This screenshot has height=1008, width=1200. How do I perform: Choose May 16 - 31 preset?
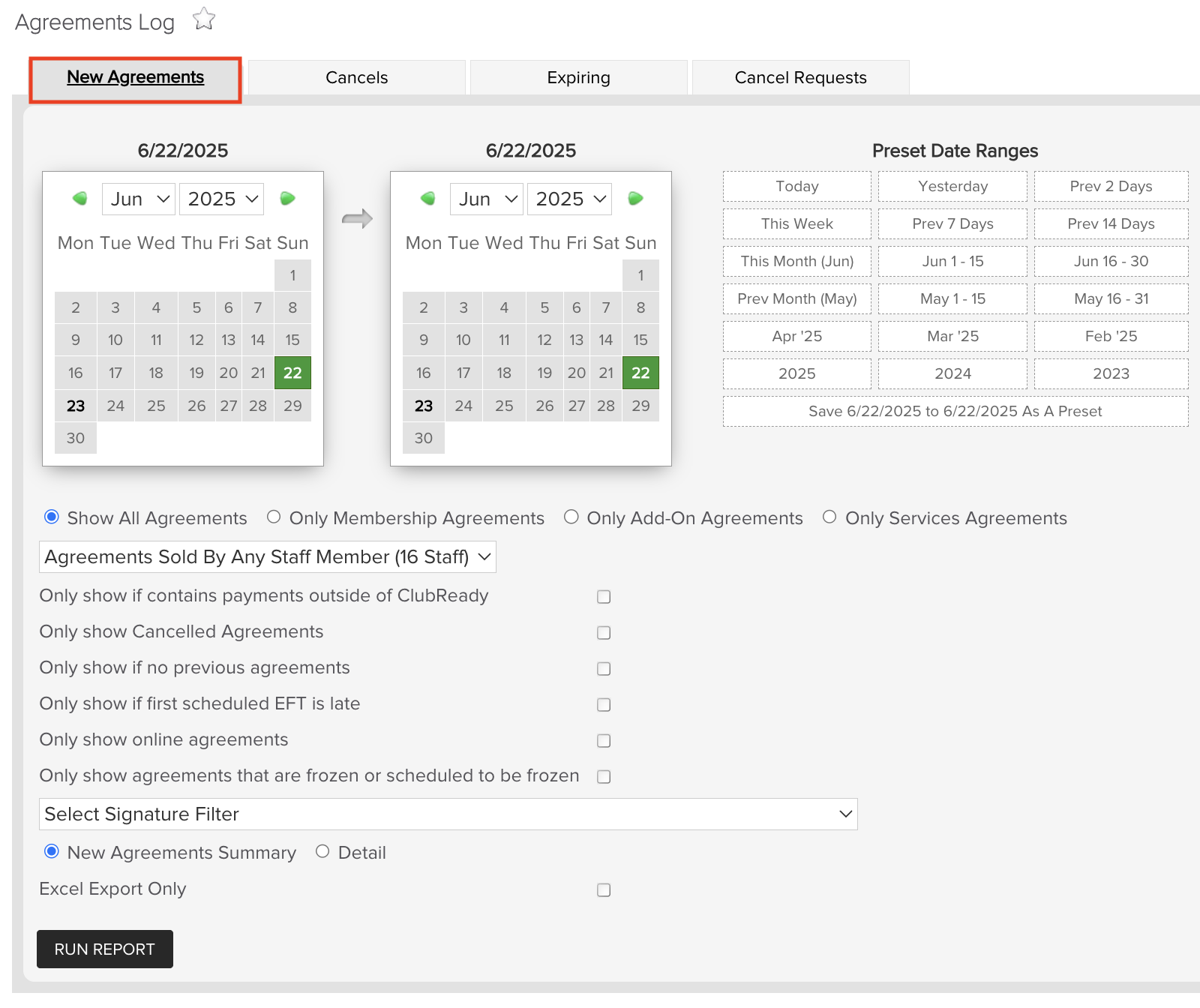[1111, 299]
